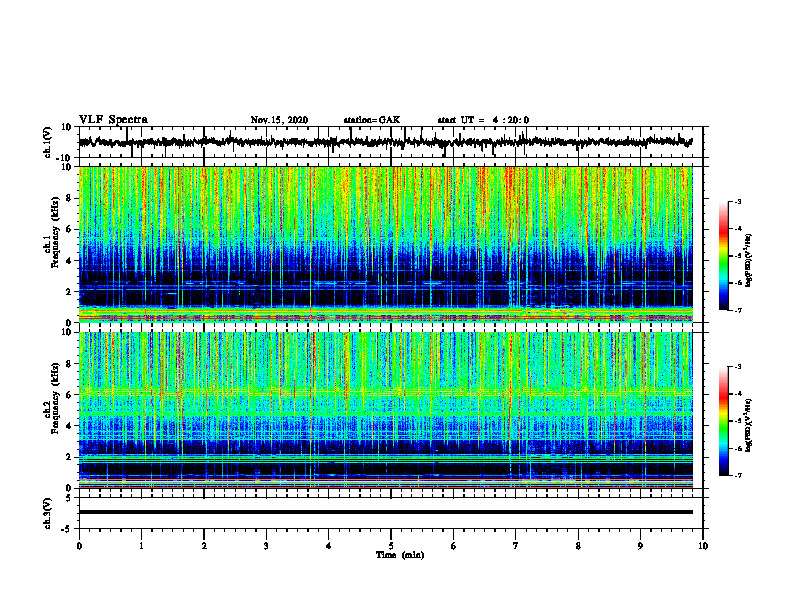Click the time axis tick label "5"
792x612 pixels.
pyautogui.click(x=391, y=546)
